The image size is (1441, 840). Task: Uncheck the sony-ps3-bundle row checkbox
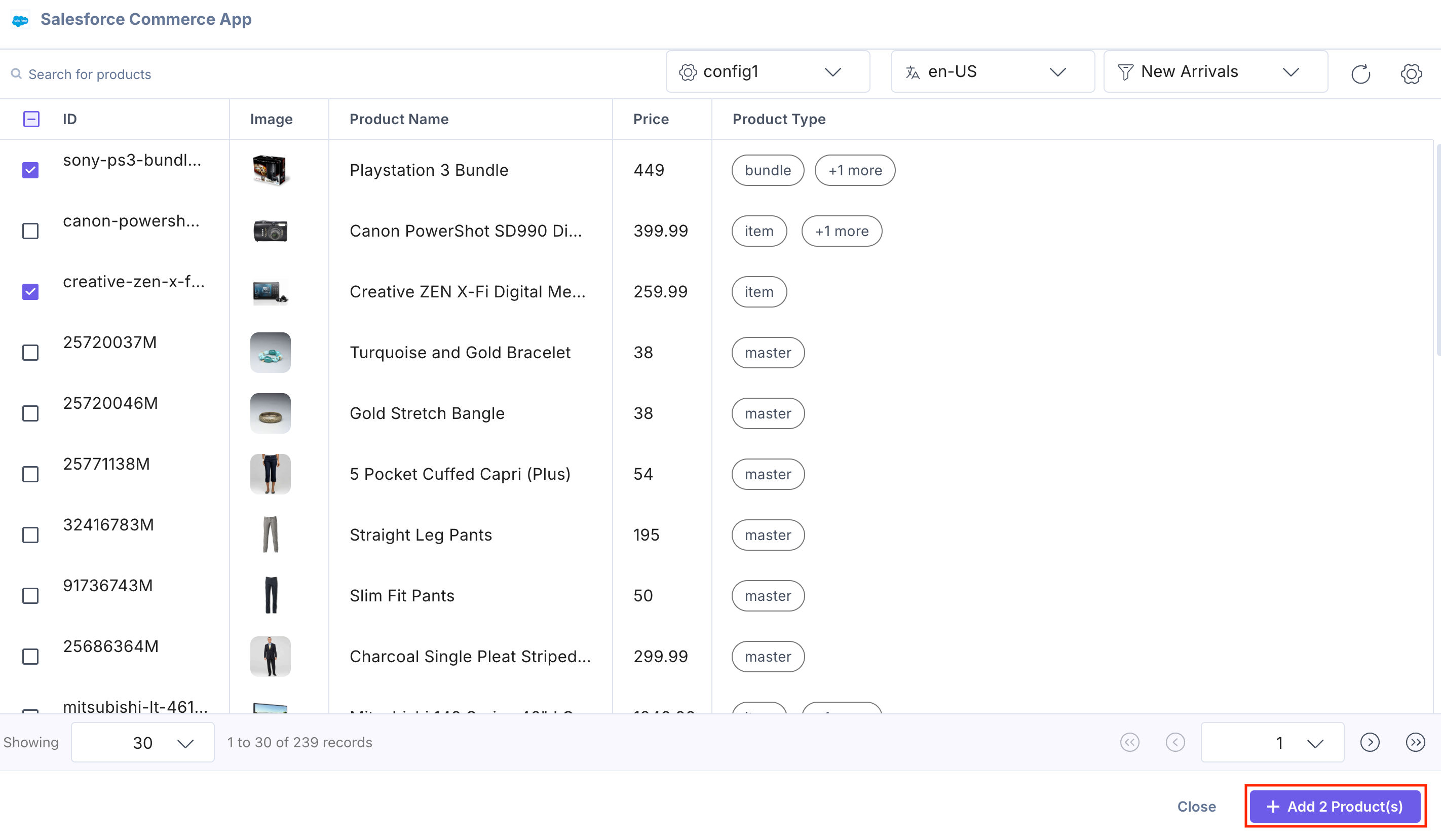point(30,170)
